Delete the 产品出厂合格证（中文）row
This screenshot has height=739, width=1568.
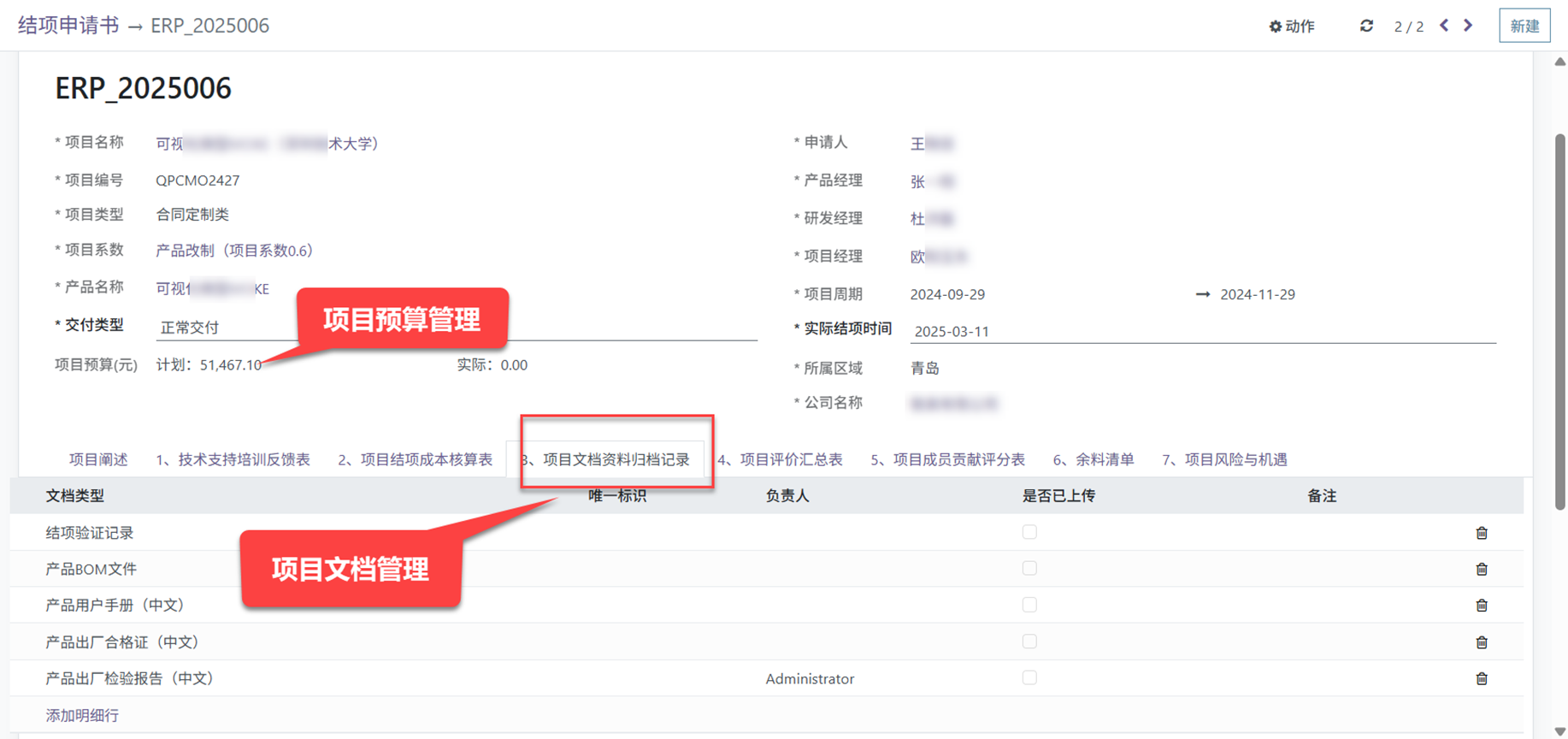tap(1482, 642)
